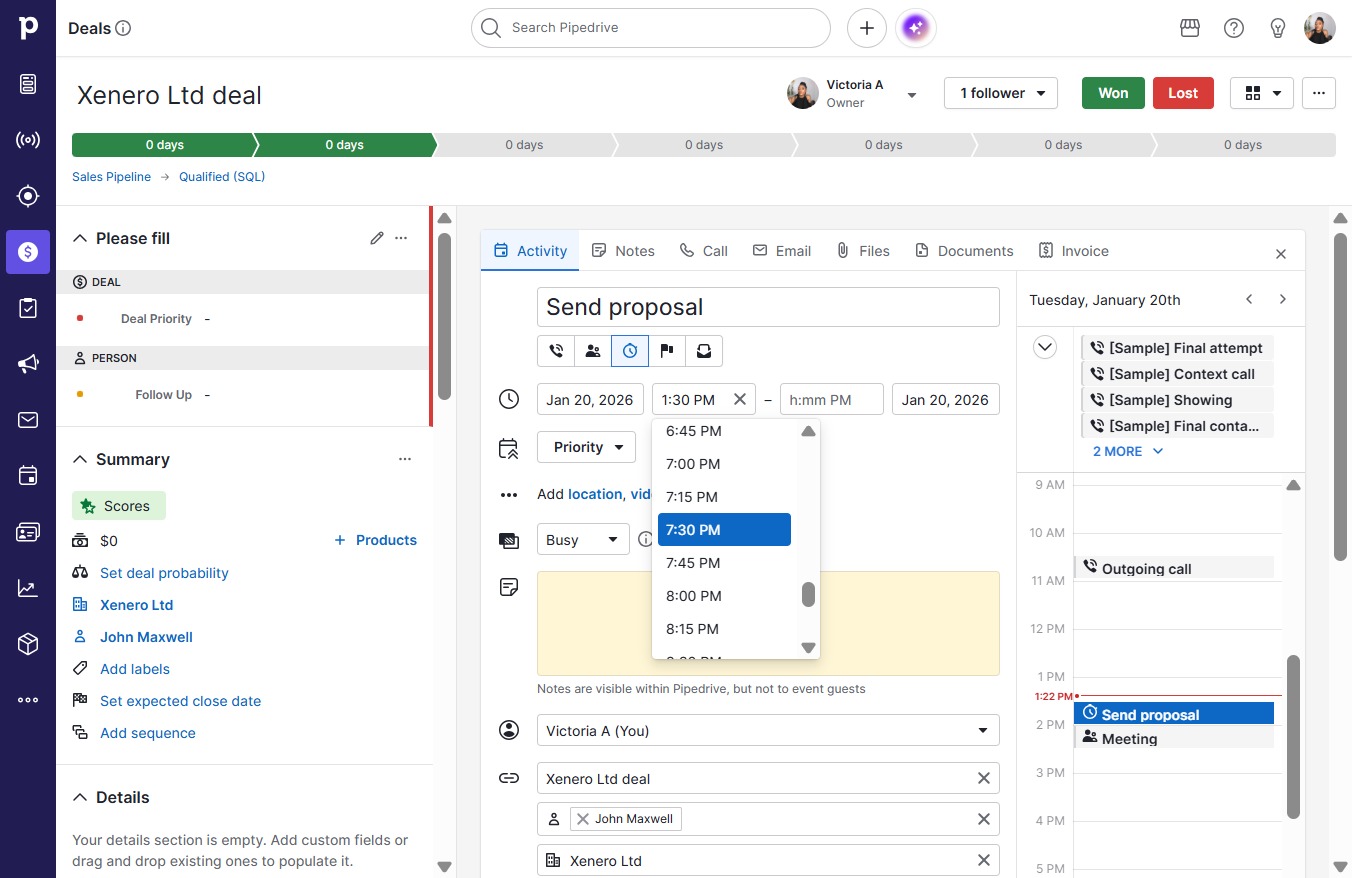Switch to the Call tab
This screenshot has height=878, width=1352.
(703, 251)
